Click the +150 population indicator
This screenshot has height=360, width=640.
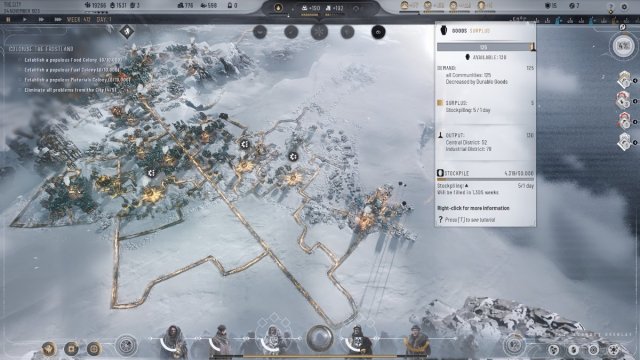click(311, 8)
